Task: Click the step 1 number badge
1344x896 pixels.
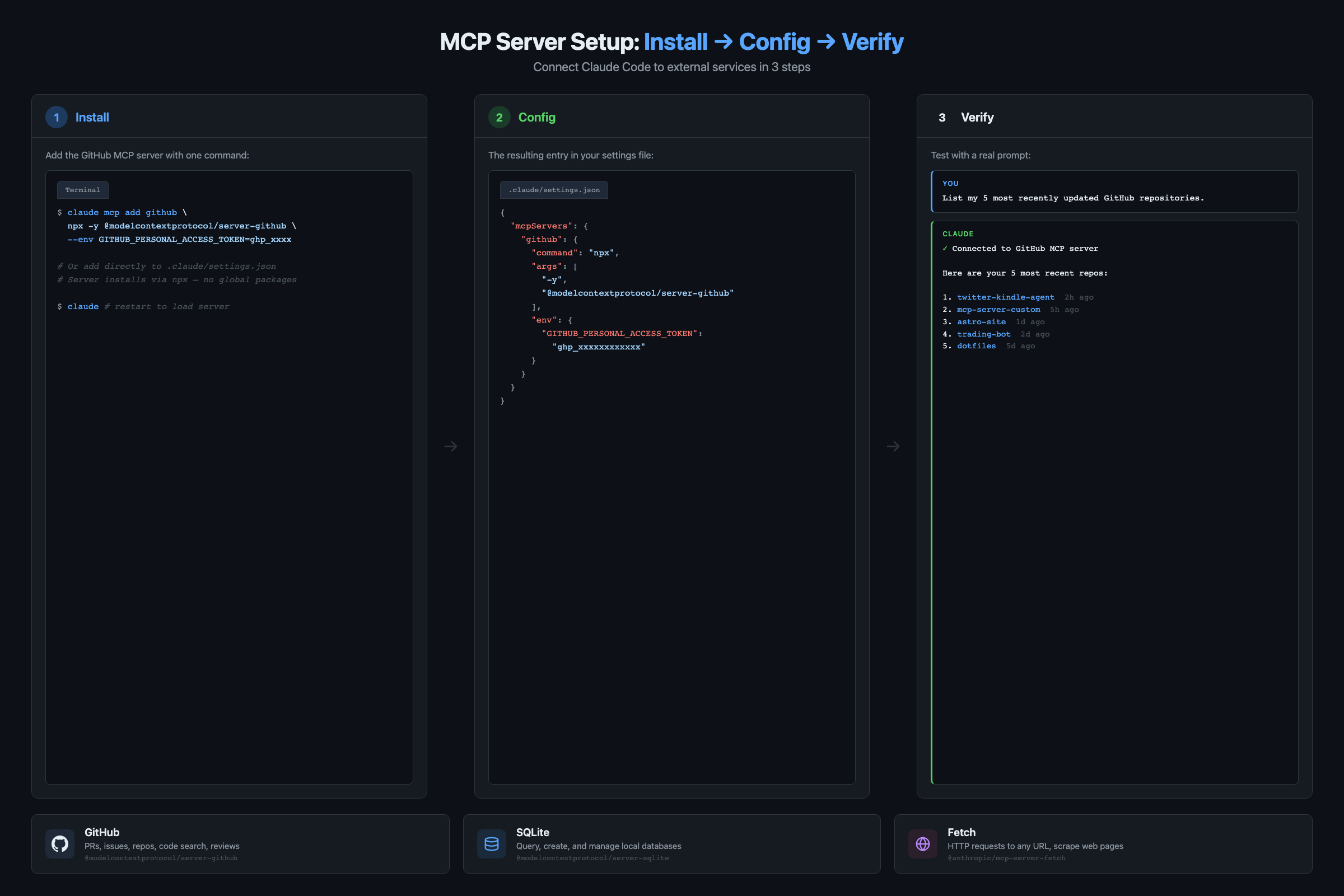Action: (57, 117)
